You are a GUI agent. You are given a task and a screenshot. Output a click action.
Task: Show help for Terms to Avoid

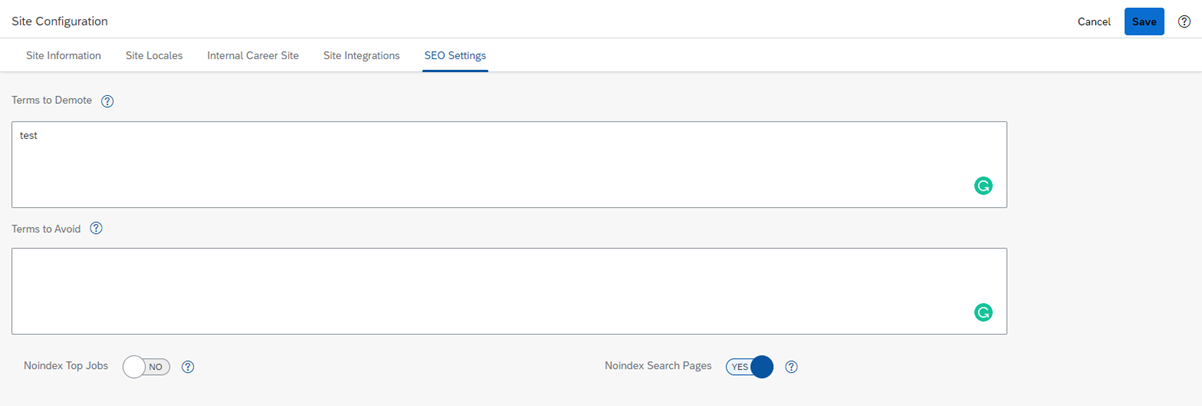(x=96, y=228)
